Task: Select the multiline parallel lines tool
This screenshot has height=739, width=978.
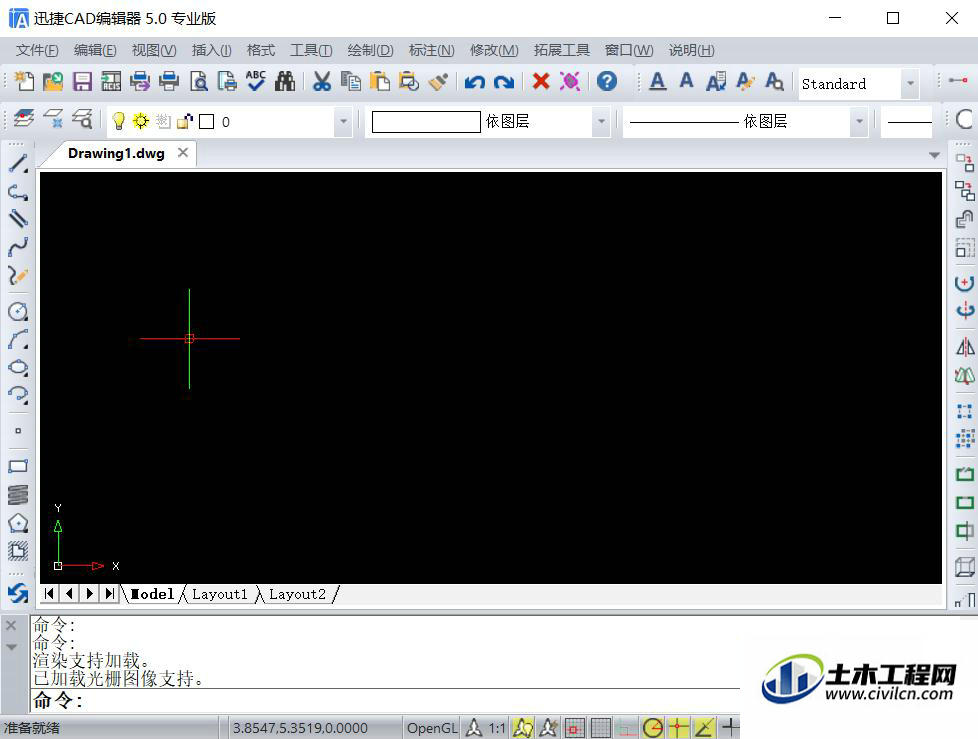Action: (x=18, y=219)
